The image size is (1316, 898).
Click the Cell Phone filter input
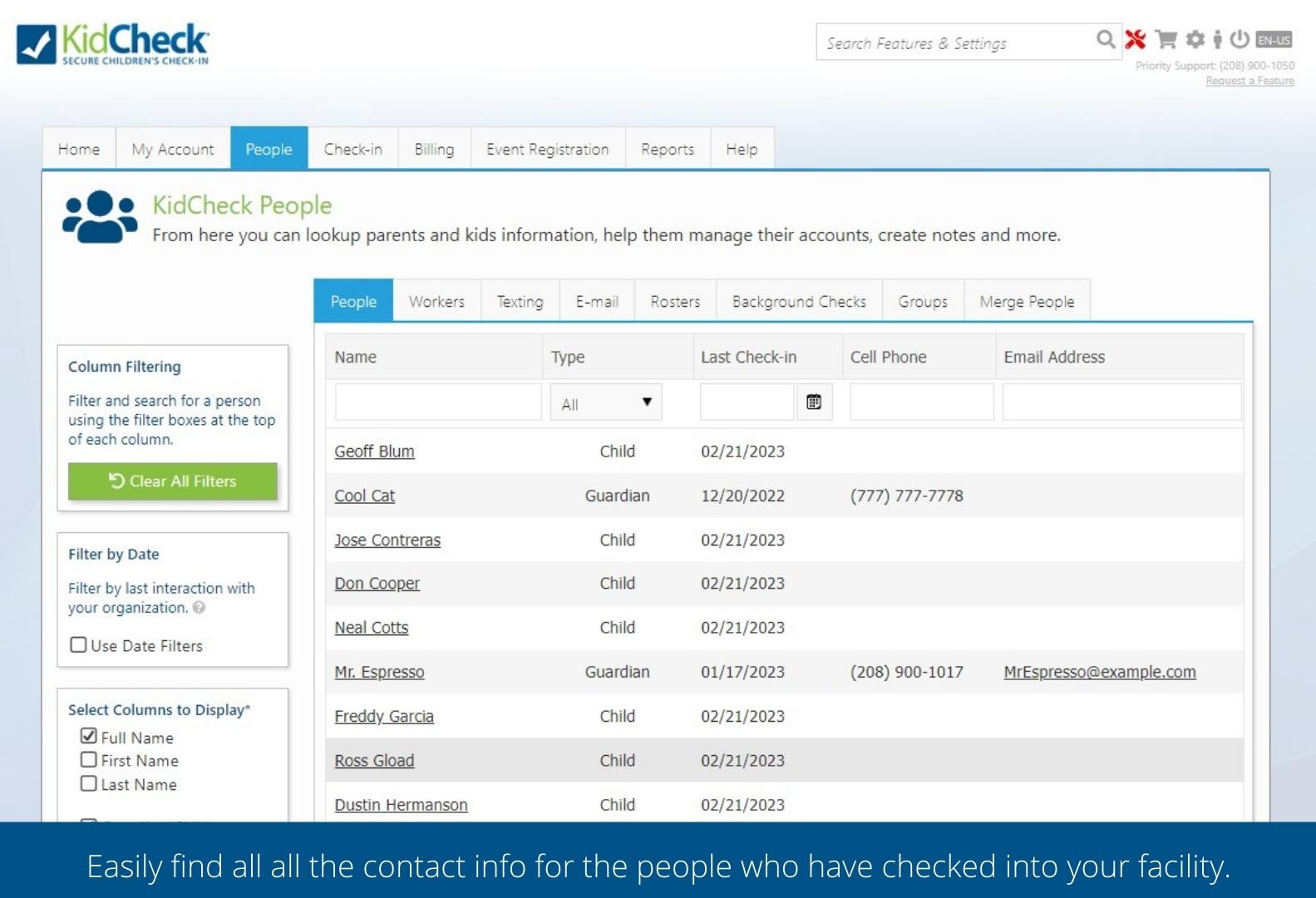(921, 402)
